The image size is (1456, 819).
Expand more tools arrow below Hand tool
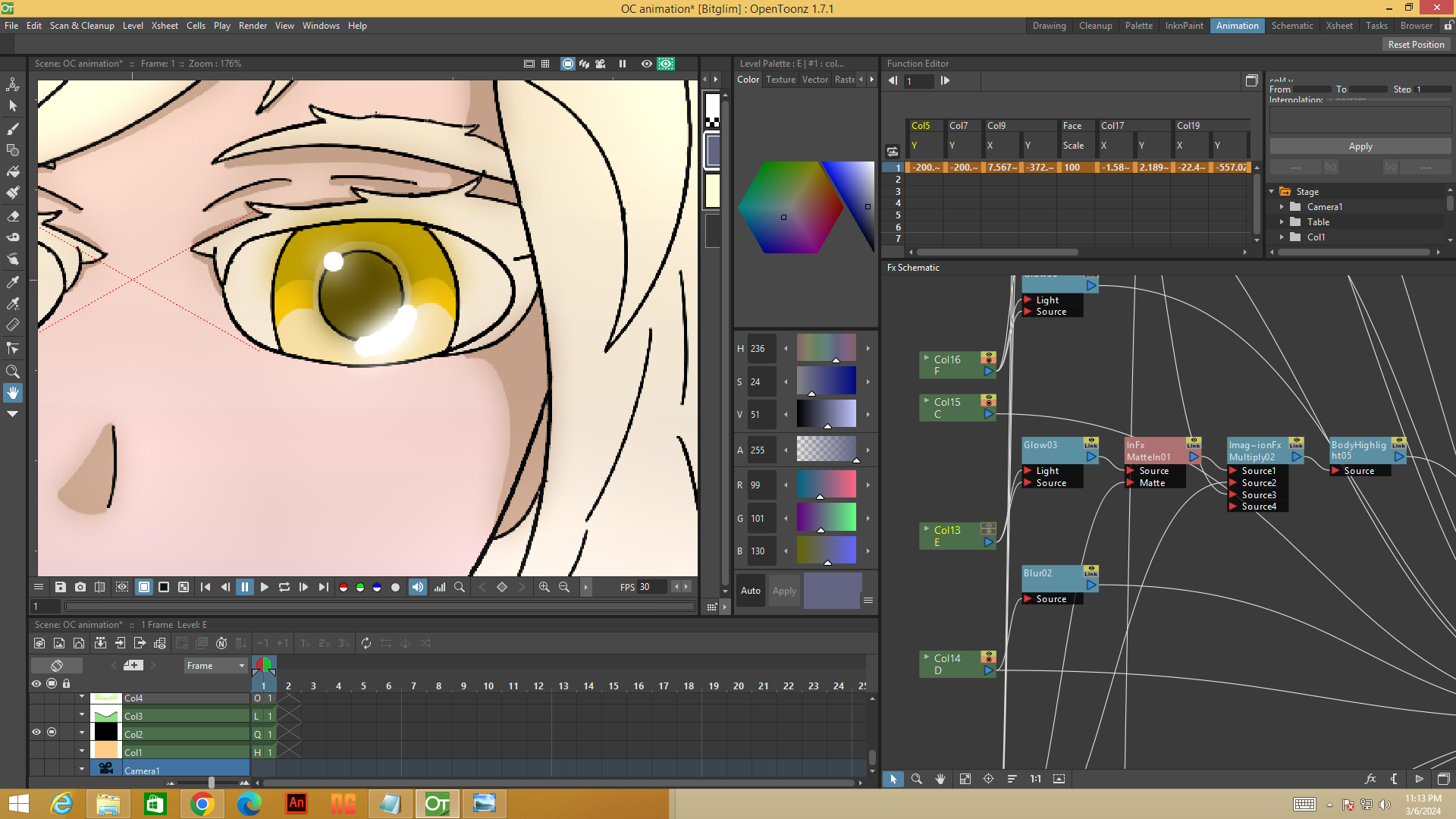pyautogui.click(x=13, y=414)
